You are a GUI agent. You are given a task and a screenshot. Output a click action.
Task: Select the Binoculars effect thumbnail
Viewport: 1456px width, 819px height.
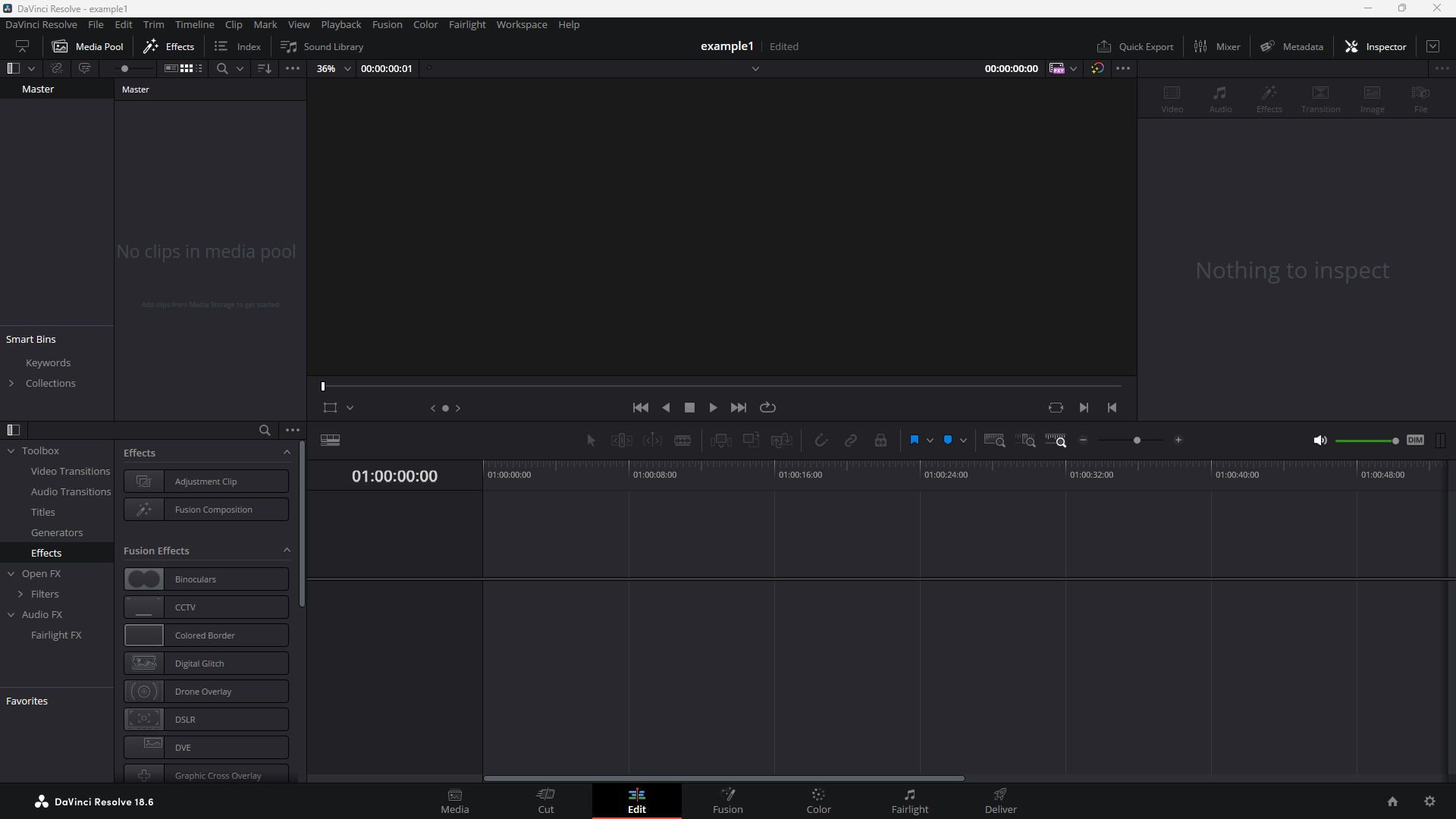(x=144, y=579)
